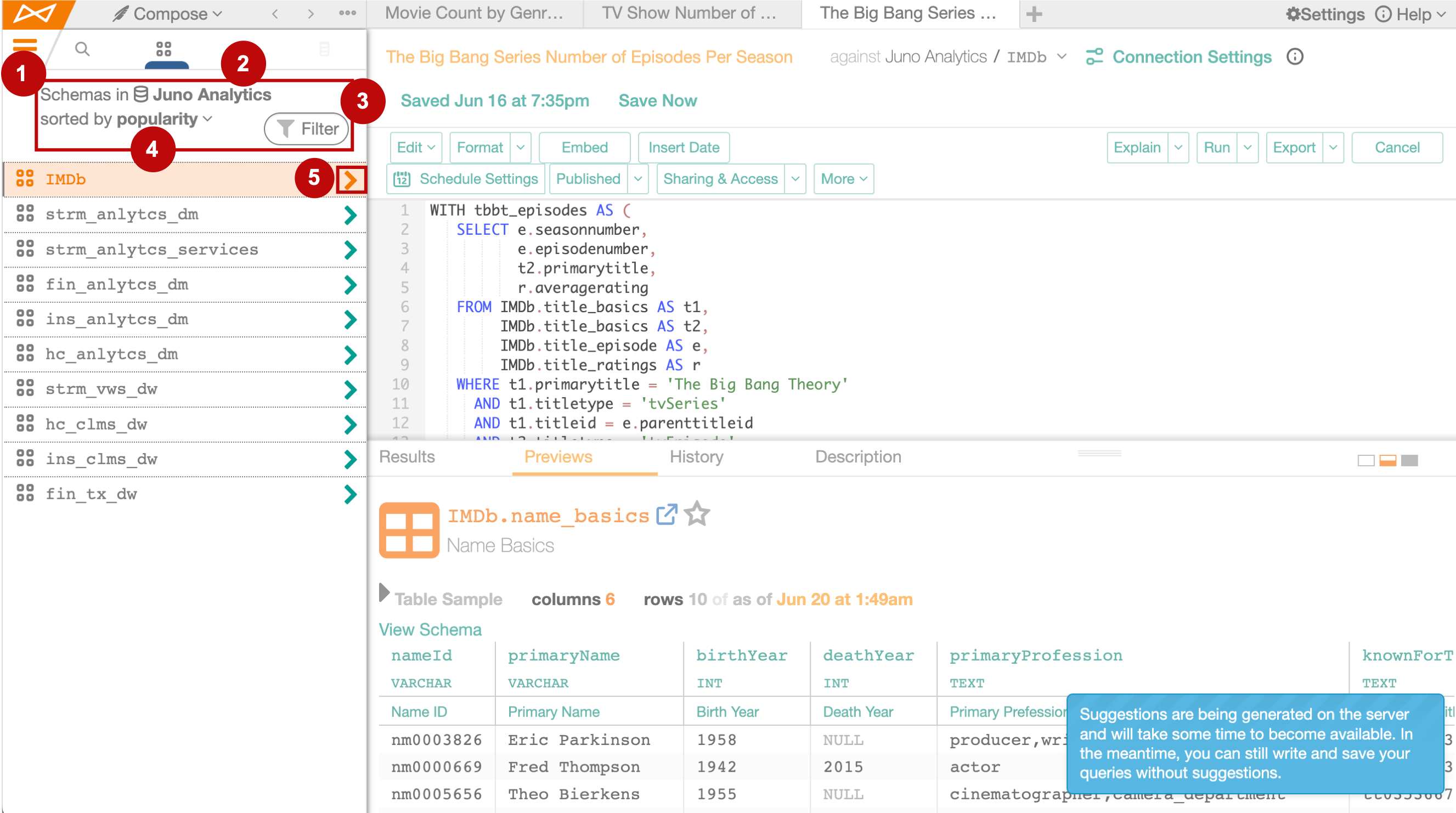Open Connection Settings
1456x813 pixels.
pyautogui.click(x=1178, y=57)
